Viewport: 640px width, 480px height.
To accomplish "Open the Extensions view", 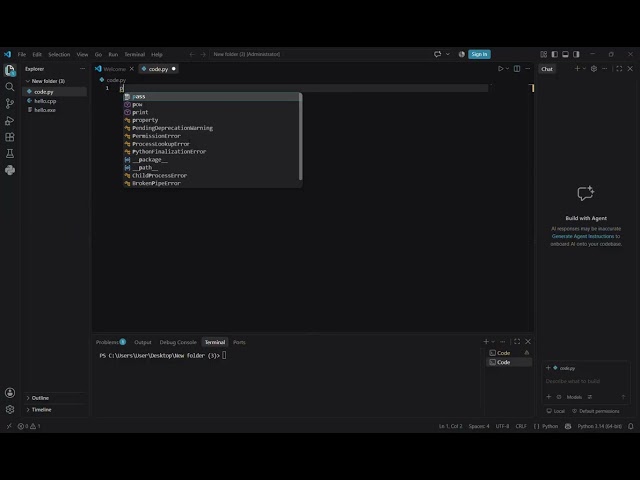I will [10, 137].
